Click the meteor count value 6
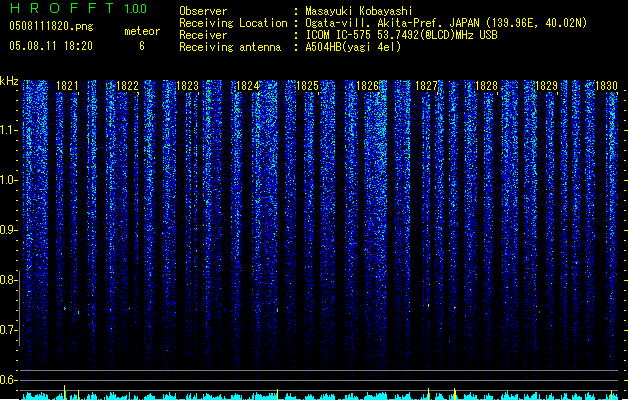The height and width of the screenshot is (400, 629). pyautogui.click(x=142, y=46)
